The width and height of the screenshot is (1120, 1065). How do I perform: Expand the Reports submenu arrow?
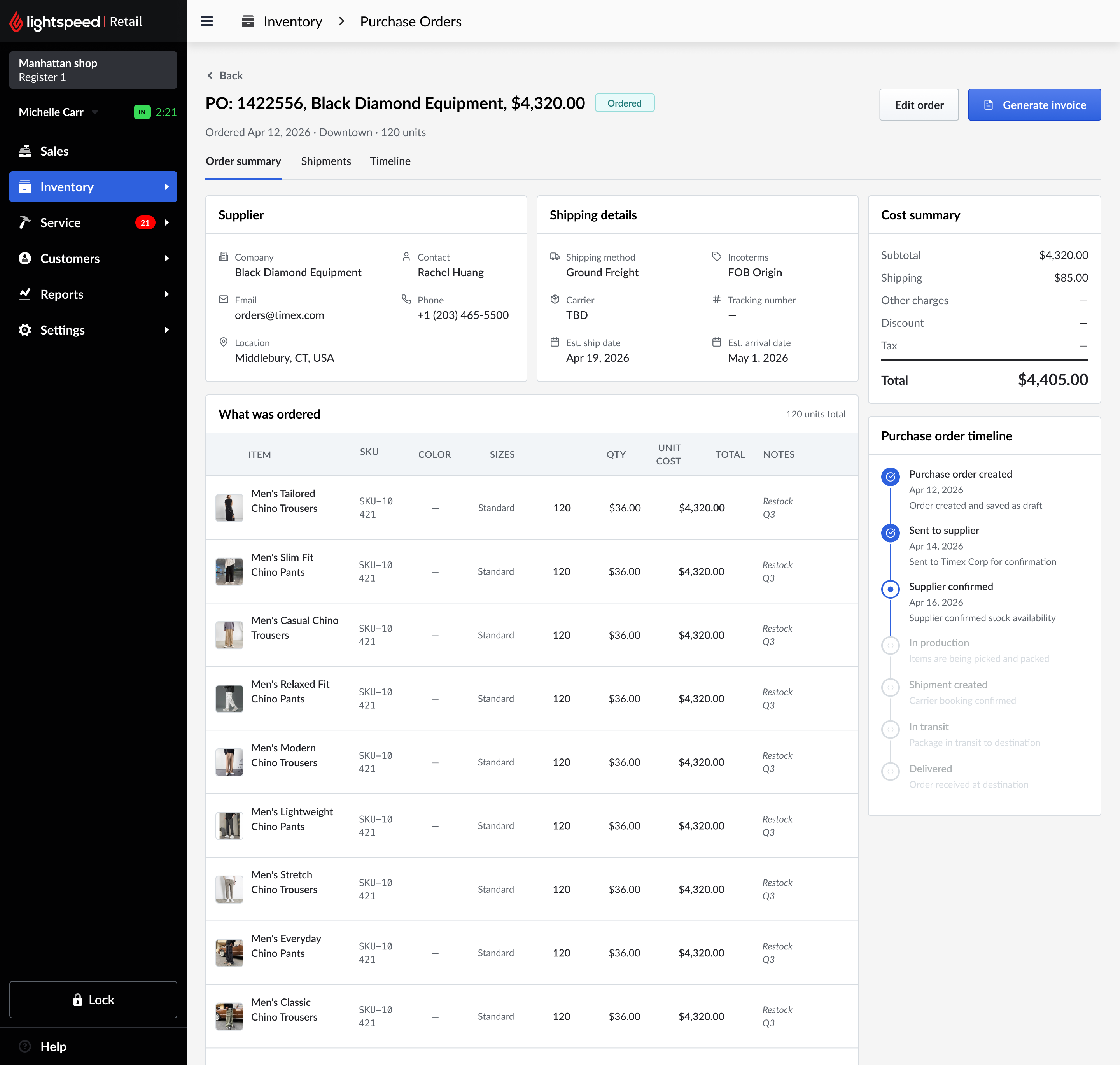(166, 294)
